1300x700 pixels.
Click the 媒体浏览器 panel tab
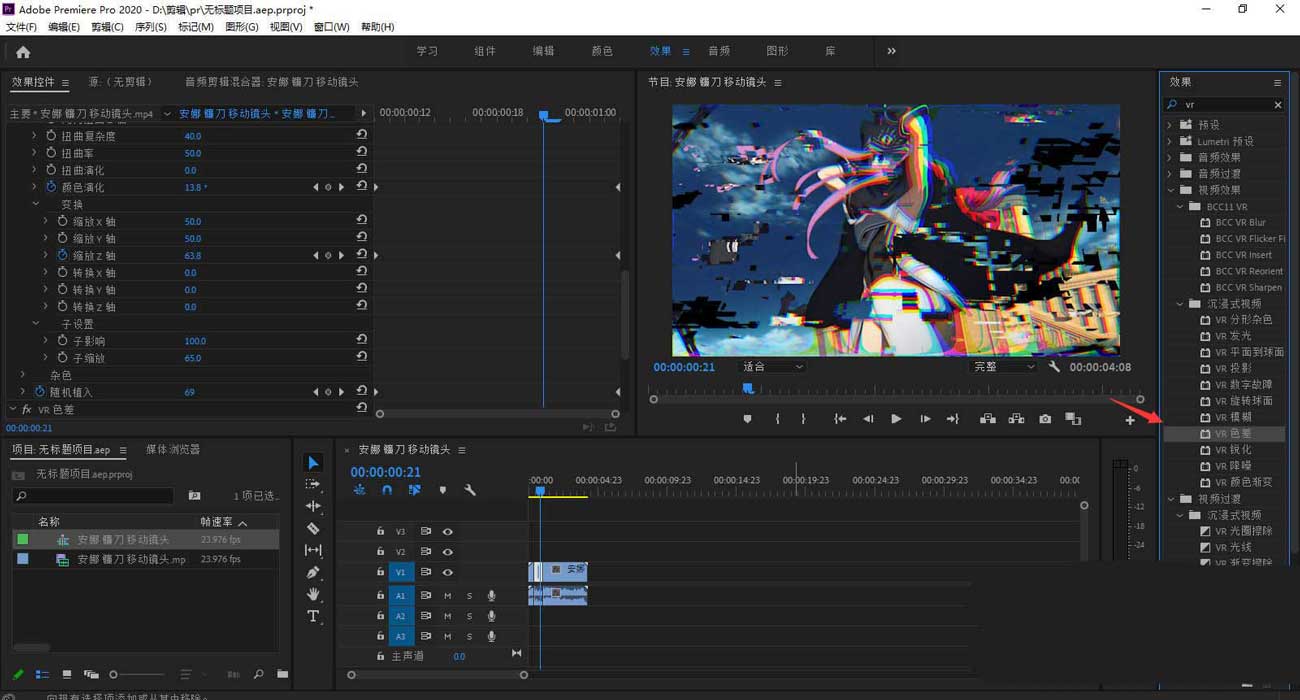pos(173,450)
